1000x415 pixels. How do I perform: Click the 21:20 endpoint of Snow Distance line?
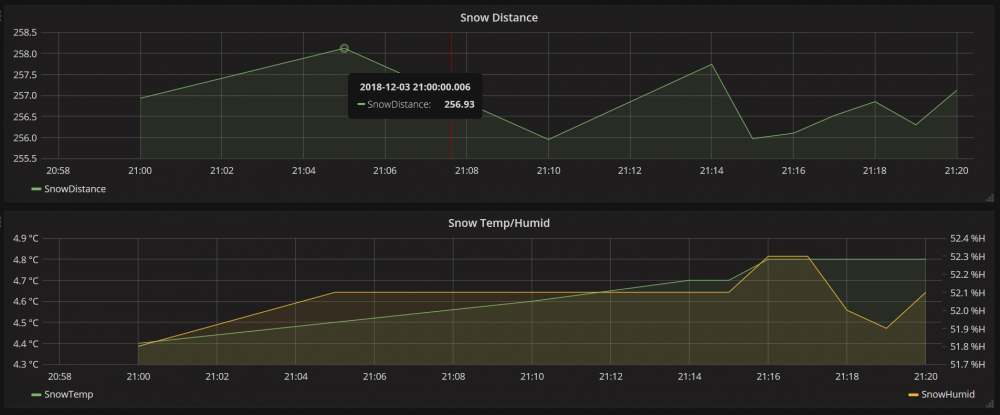tap(956, 91)
